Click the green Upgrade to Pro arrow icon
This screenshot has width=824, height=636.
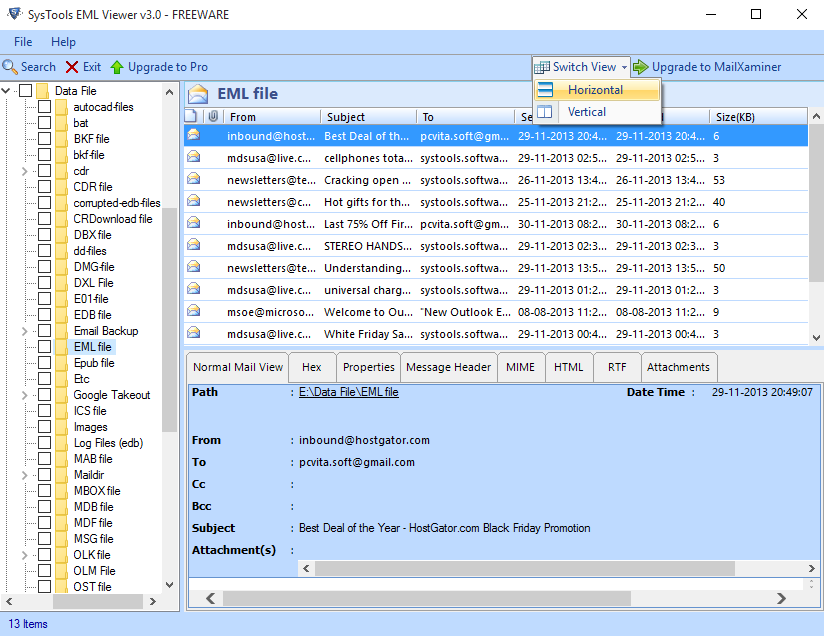(117, 67)
